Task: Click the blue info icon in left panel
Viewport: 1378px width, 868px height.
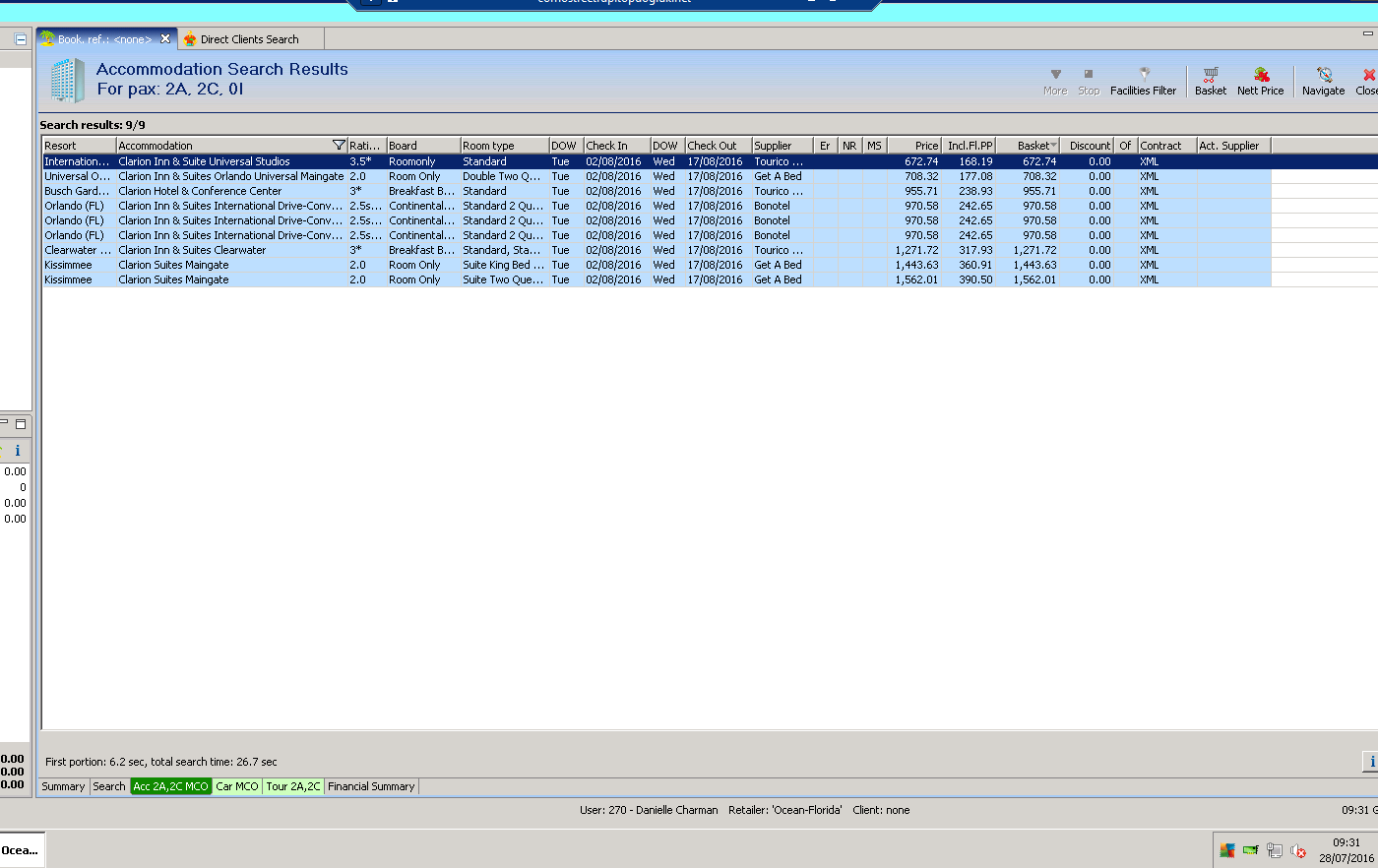Action: point(18,451)
